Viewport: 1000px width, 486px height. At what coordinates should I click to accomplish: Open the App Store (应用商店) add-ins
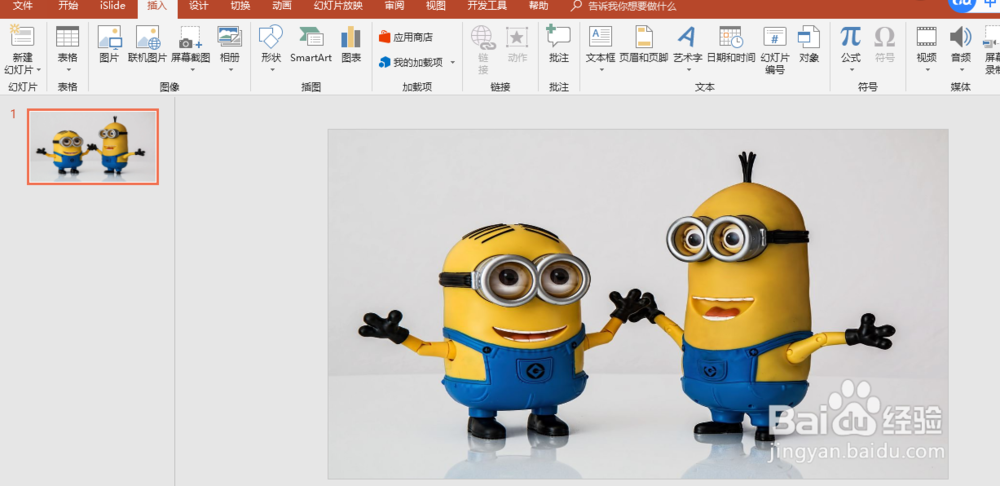tap(406, 37)
